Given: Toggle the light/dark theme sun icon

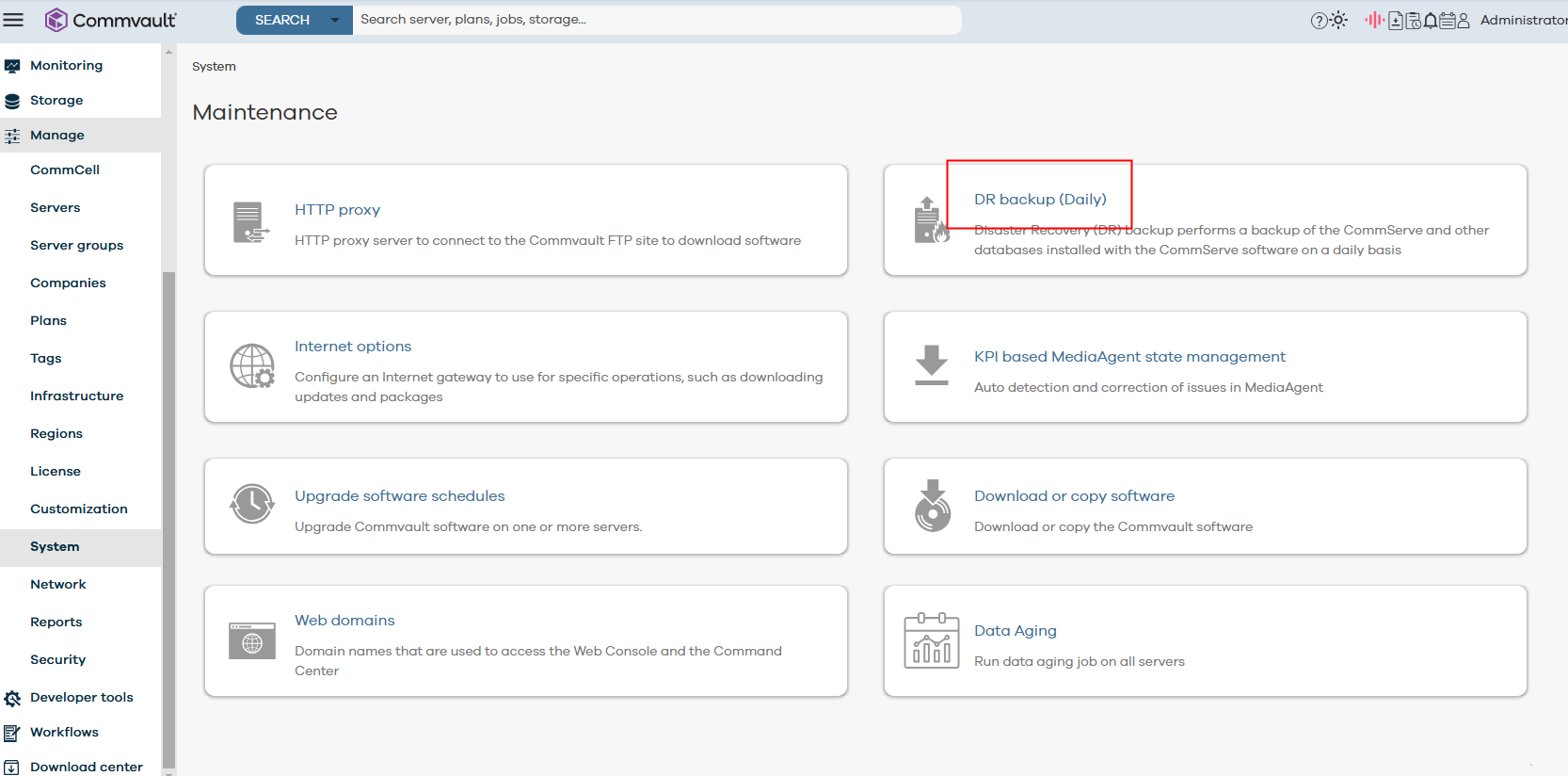Looking at the screenshot, I should [1338, 20].
